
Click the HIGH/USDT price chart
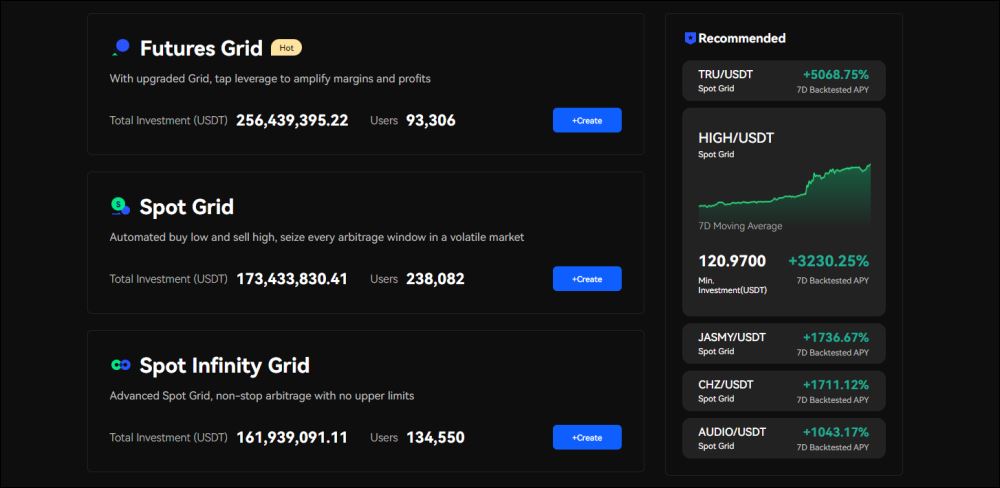pos(784,192)
